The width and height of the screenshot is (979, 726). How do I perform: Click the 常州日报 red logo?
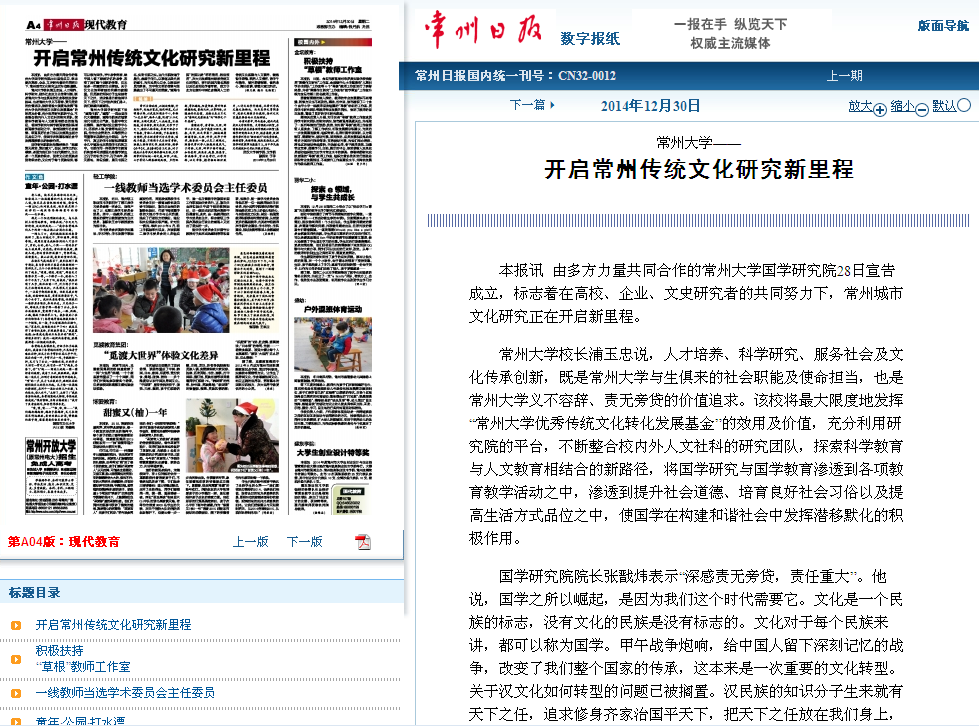coord(484,29)
